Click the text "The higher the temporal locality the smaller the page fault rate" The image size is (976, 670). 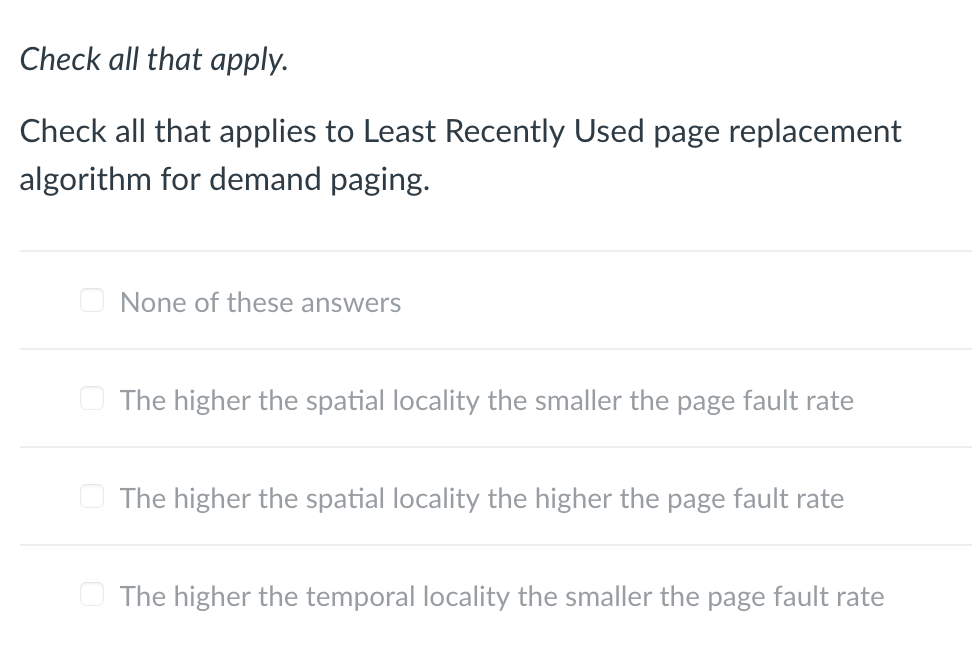pos(501,596)
